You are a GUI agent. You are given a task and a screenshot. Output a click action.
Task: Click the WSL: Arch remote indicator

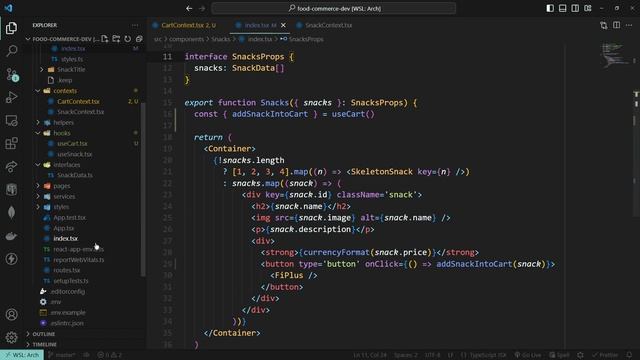pyautogui.click(x=22, y=355)
